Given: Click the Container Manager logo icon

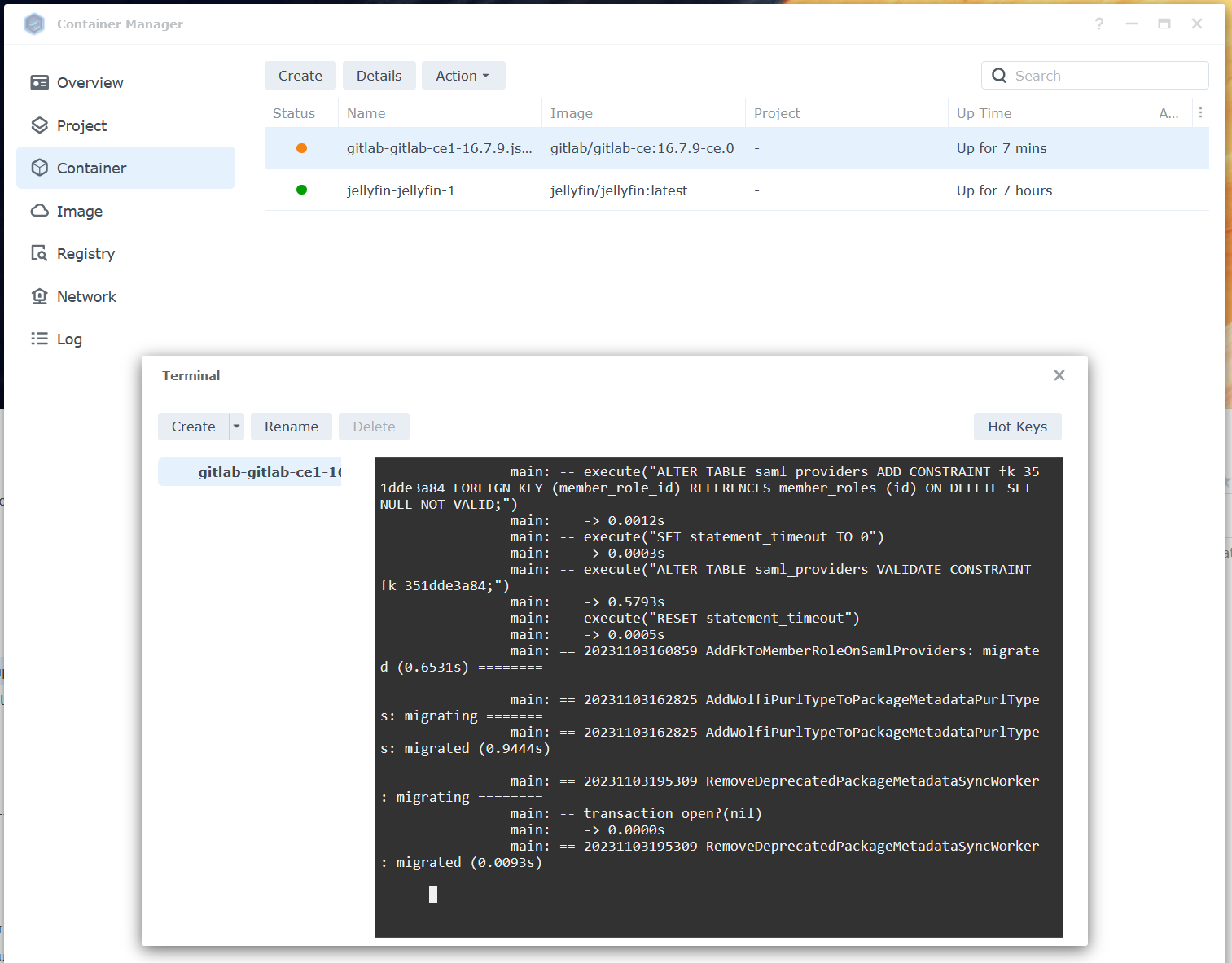Looking at the screenshot, I should click(34, 24).
